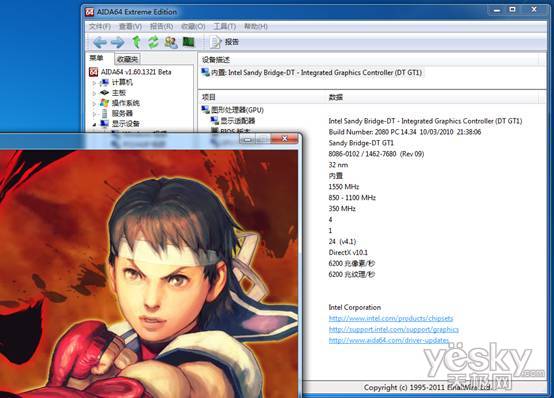Expand the 操作系统 tree node
The width and height of the screenshot is (554, 398).
(94, 103)
